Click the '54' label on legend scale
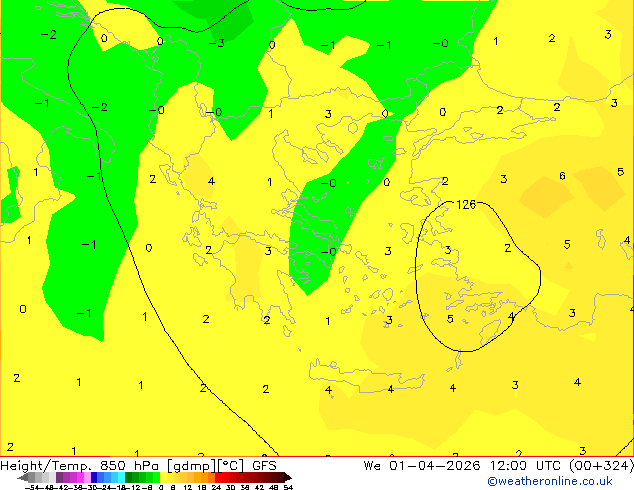Viewport: 634px width, 490px height. tap(288, 487)
